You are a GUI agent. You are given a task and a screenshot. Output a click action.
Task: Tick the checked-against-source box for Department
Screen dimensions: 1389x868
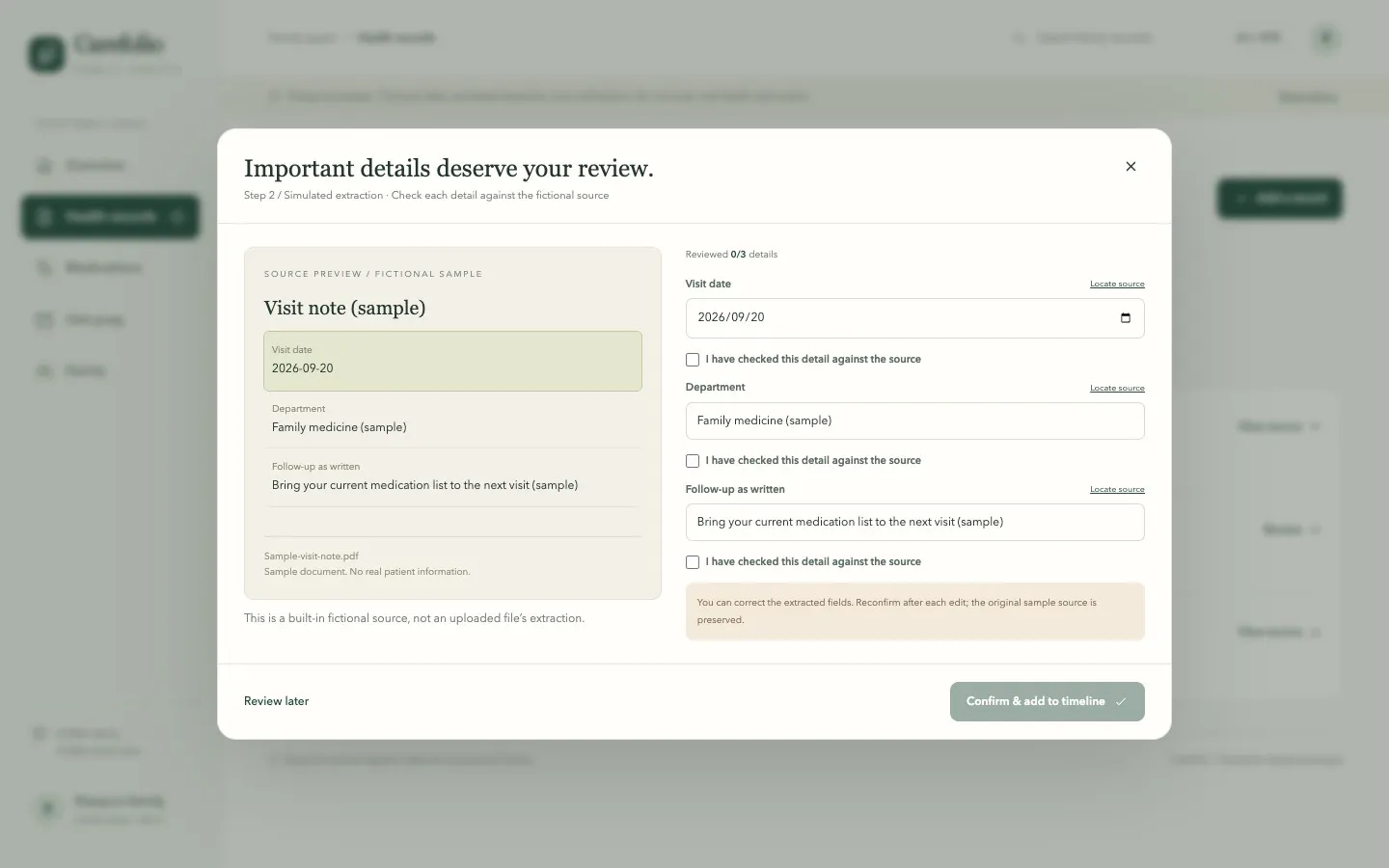pyautogui.click(x=693, y=461)
